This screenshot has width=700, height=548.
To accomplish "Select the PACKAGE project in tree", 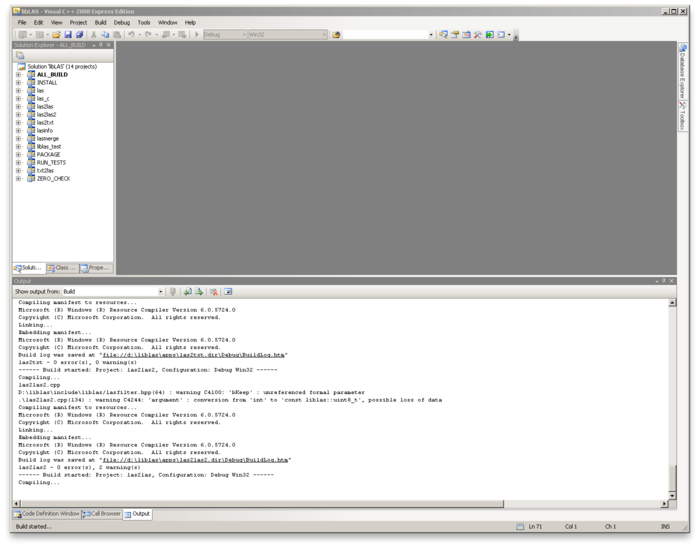I will click(48, 154).
